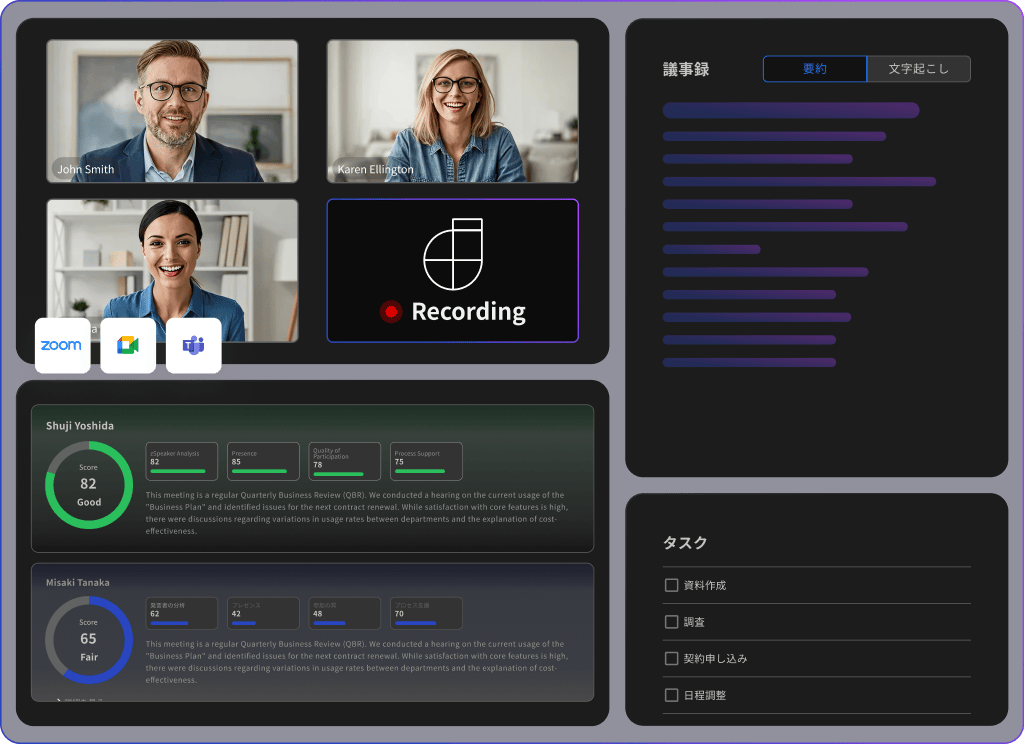Click the pie-chart logo in the Recording tile
1025x745 pixels.
point(453,253)
